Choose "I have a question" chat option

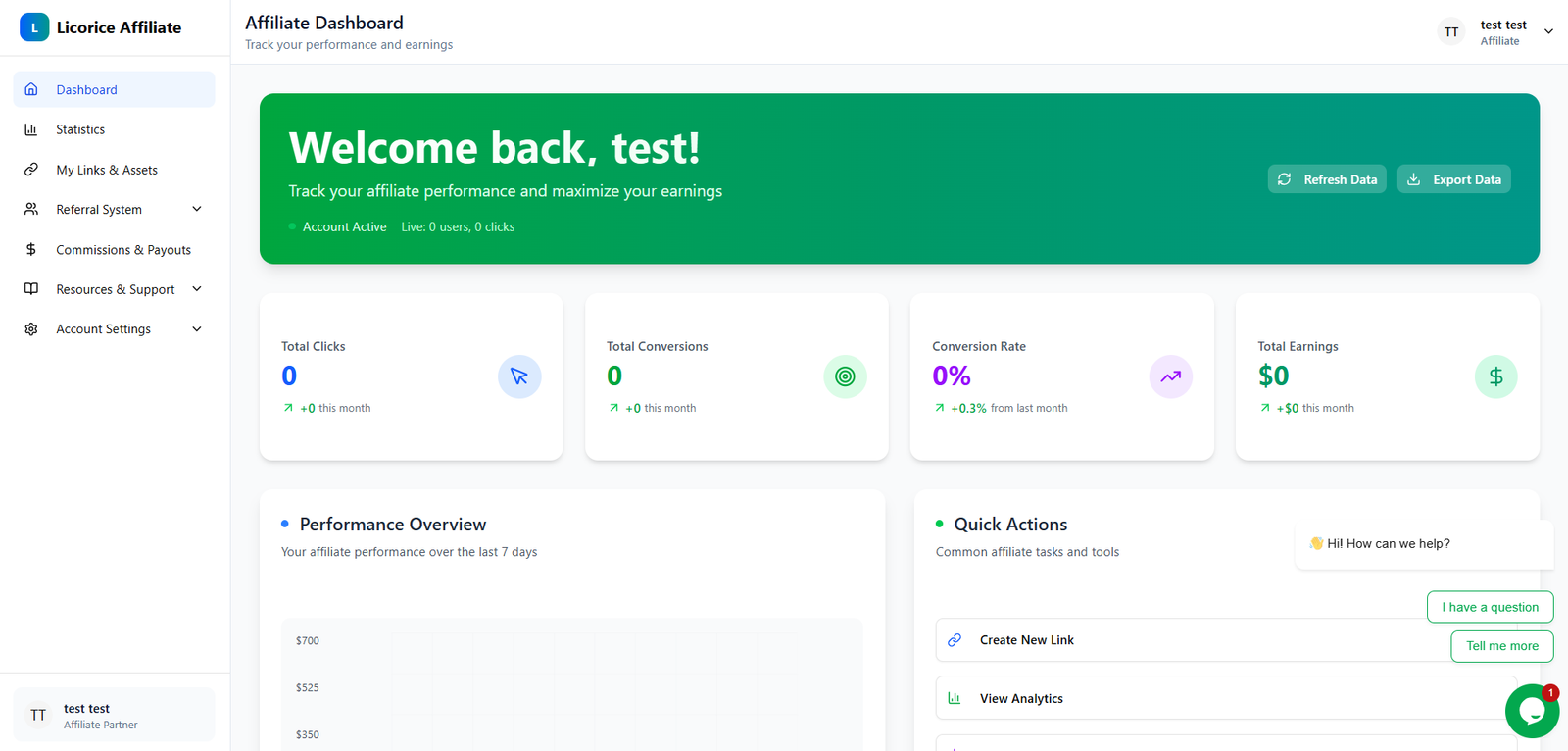(1490, 607)
